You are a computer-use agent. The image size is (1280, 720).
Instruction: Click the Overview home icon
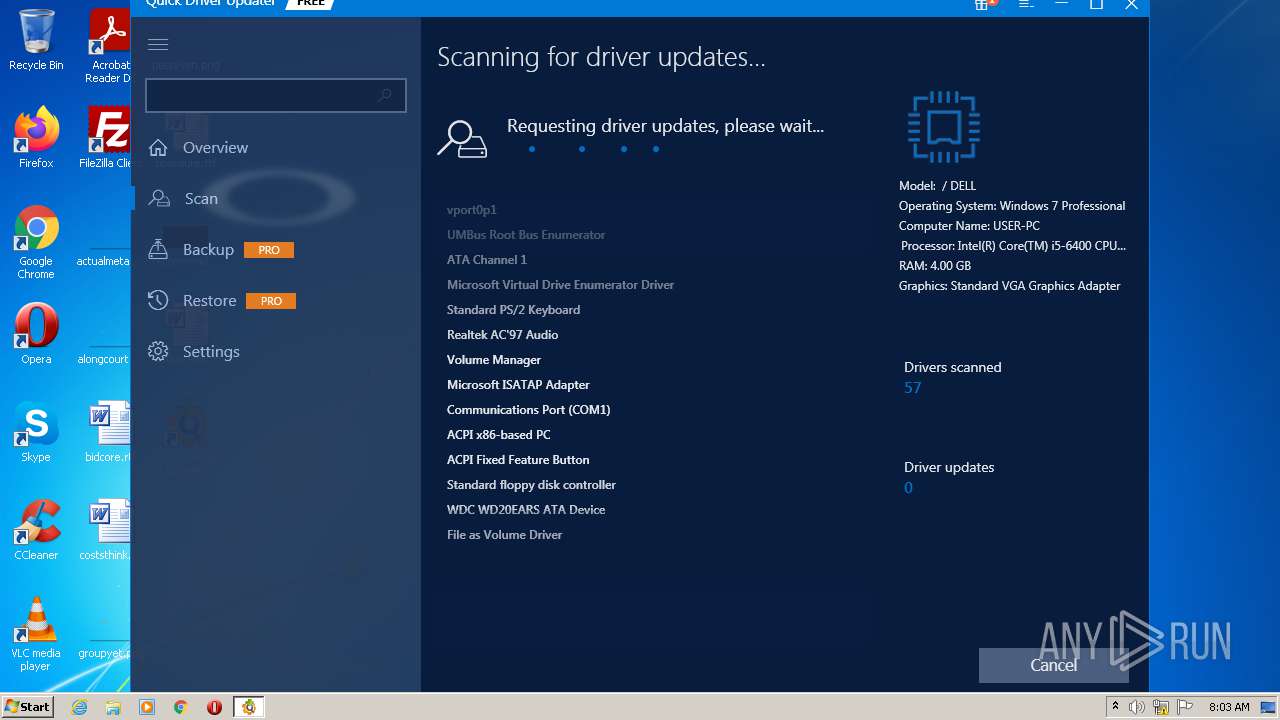pyautogui.click(x=157, y=148)
